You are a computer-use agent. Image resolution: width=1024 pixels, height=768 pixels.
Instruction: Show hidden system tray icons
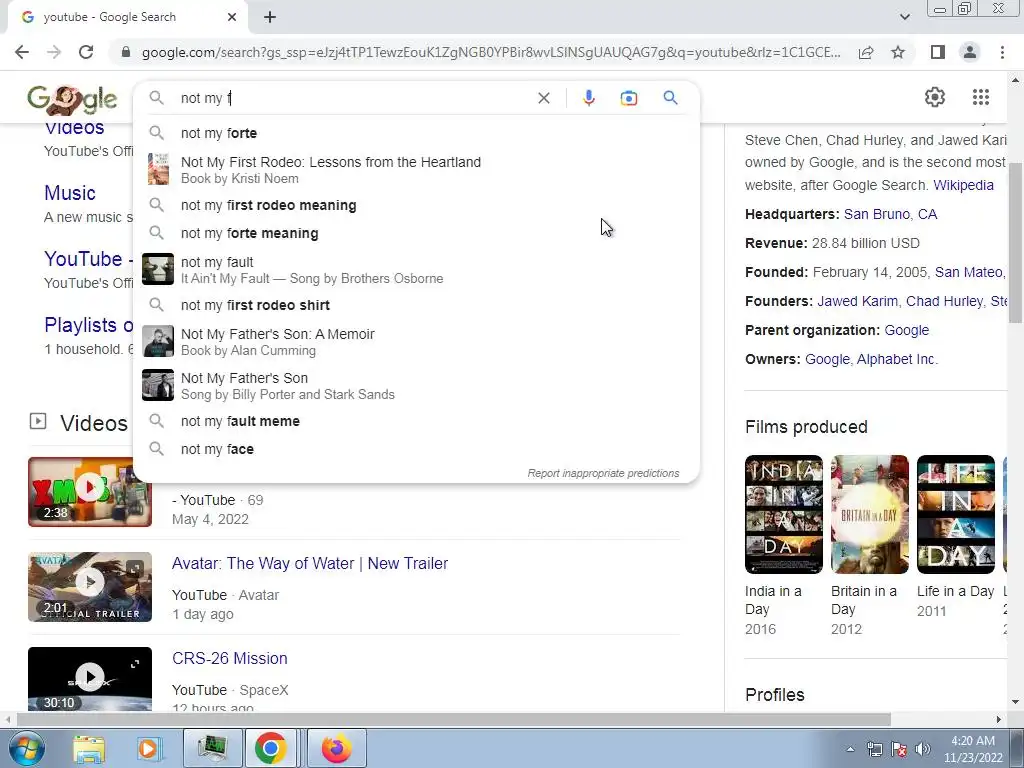pyautogui.click(x=850, y=749)
